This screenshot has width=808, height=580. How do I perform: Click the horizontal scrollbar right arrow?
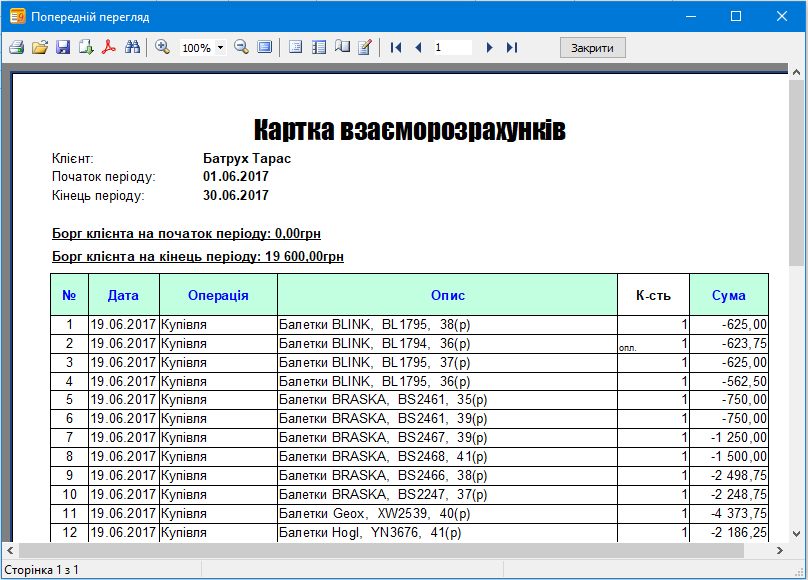(x=782, y=550)
